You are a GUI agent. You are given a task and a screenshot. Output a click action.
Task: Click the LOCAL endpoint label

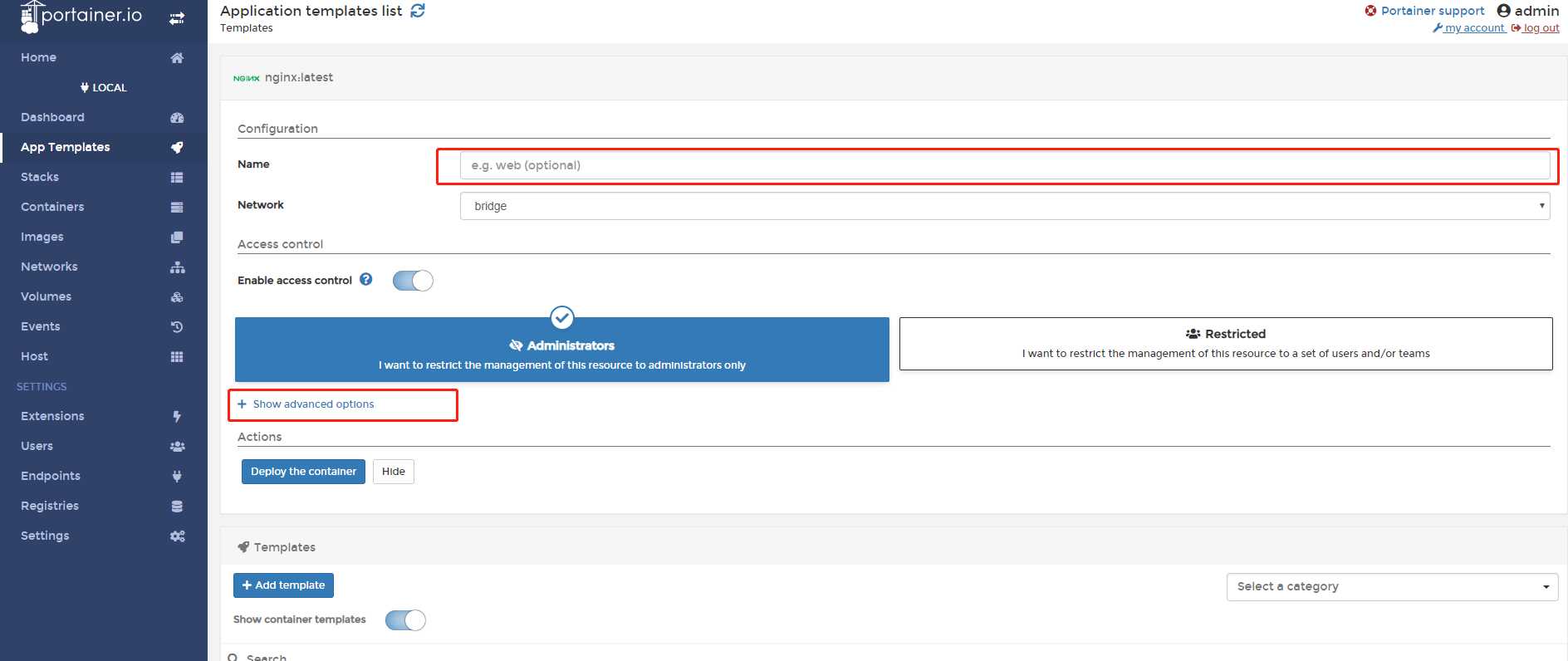pyautogui.click(x=103, y=87)
